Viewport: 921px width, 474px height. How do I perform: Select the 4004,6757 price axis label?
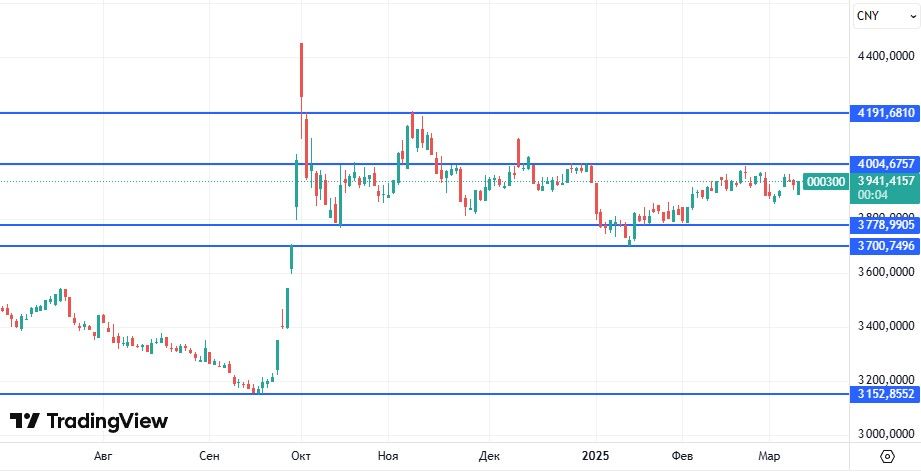tap(884, 163)
